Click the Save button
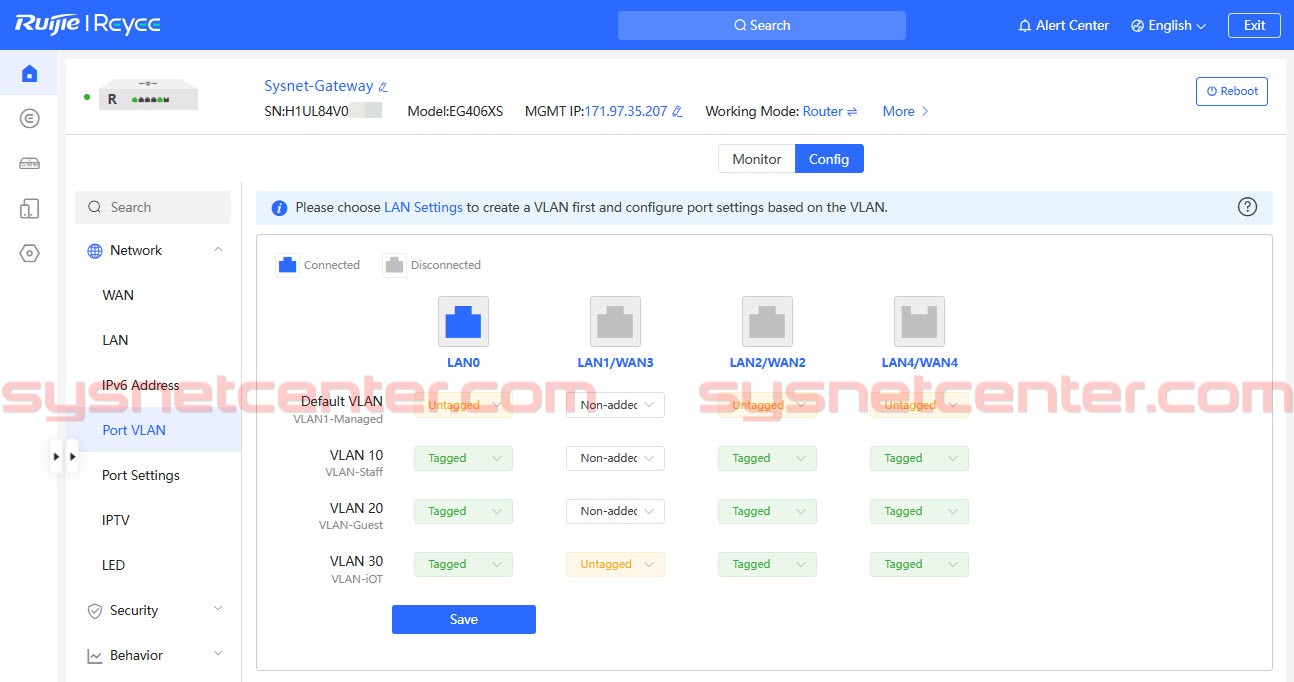 [x=463, y=619]
